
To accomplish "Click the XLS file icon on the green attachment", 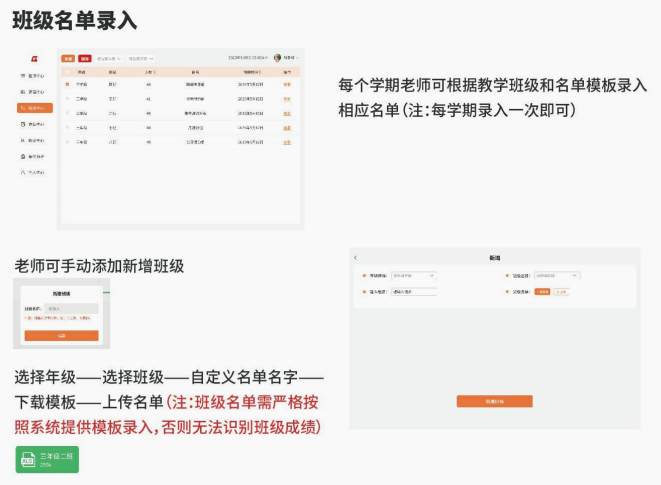I will (x=28, y=460).
